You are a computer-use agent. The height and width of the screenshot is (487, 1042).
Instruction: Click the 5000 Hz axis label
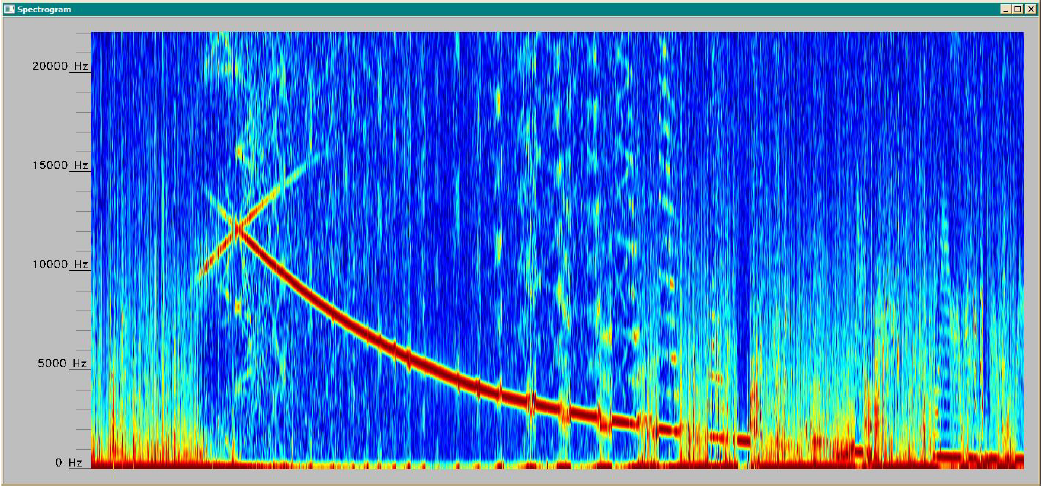click(x=62, y=363)
